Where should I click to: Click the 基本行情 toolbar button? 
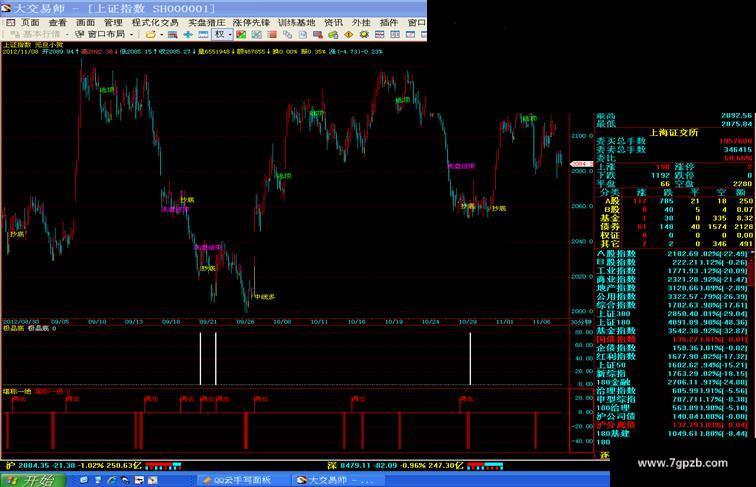(x=36, y=34)
